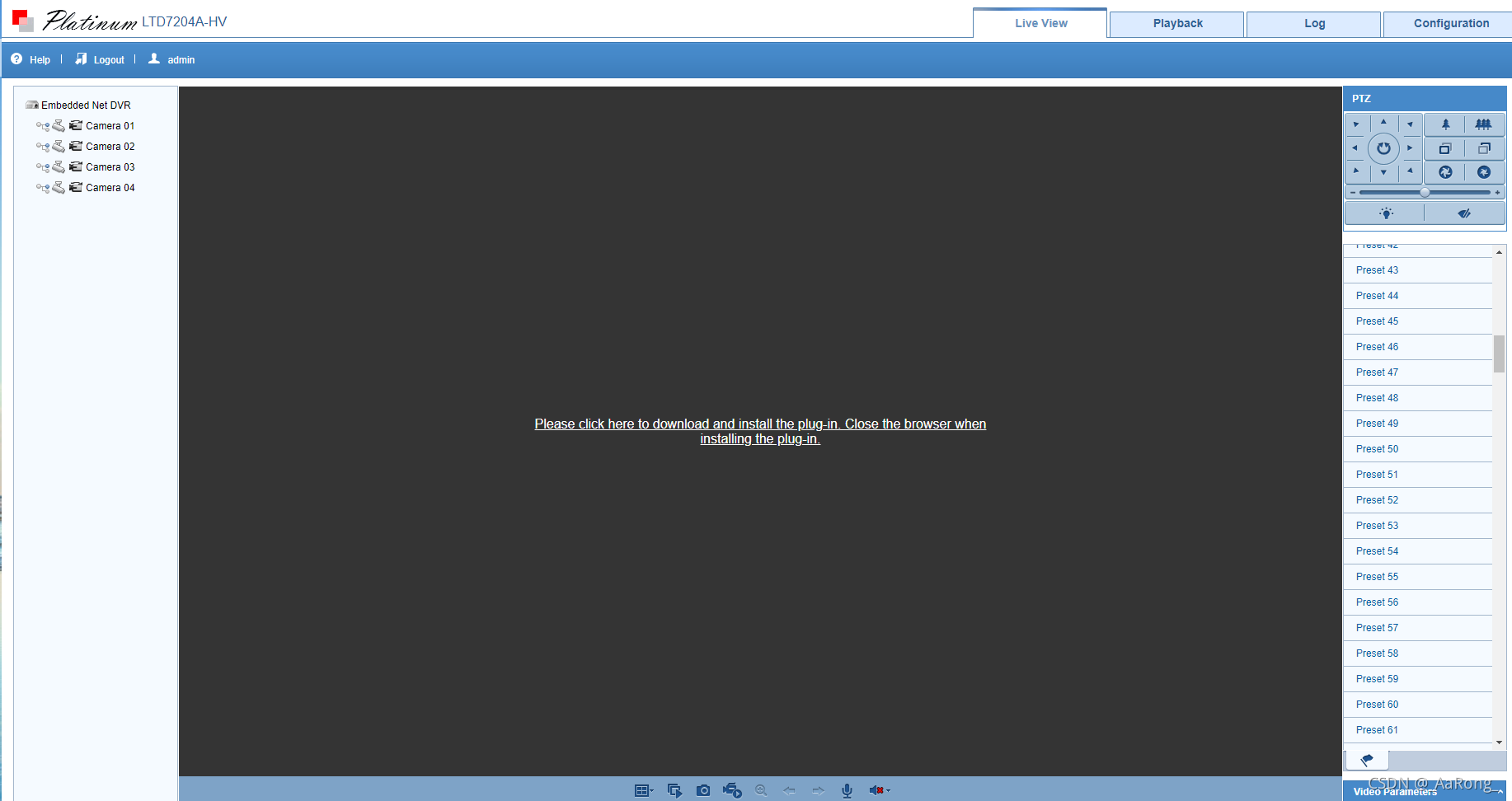Capture snapshot with camera icon

703,790
